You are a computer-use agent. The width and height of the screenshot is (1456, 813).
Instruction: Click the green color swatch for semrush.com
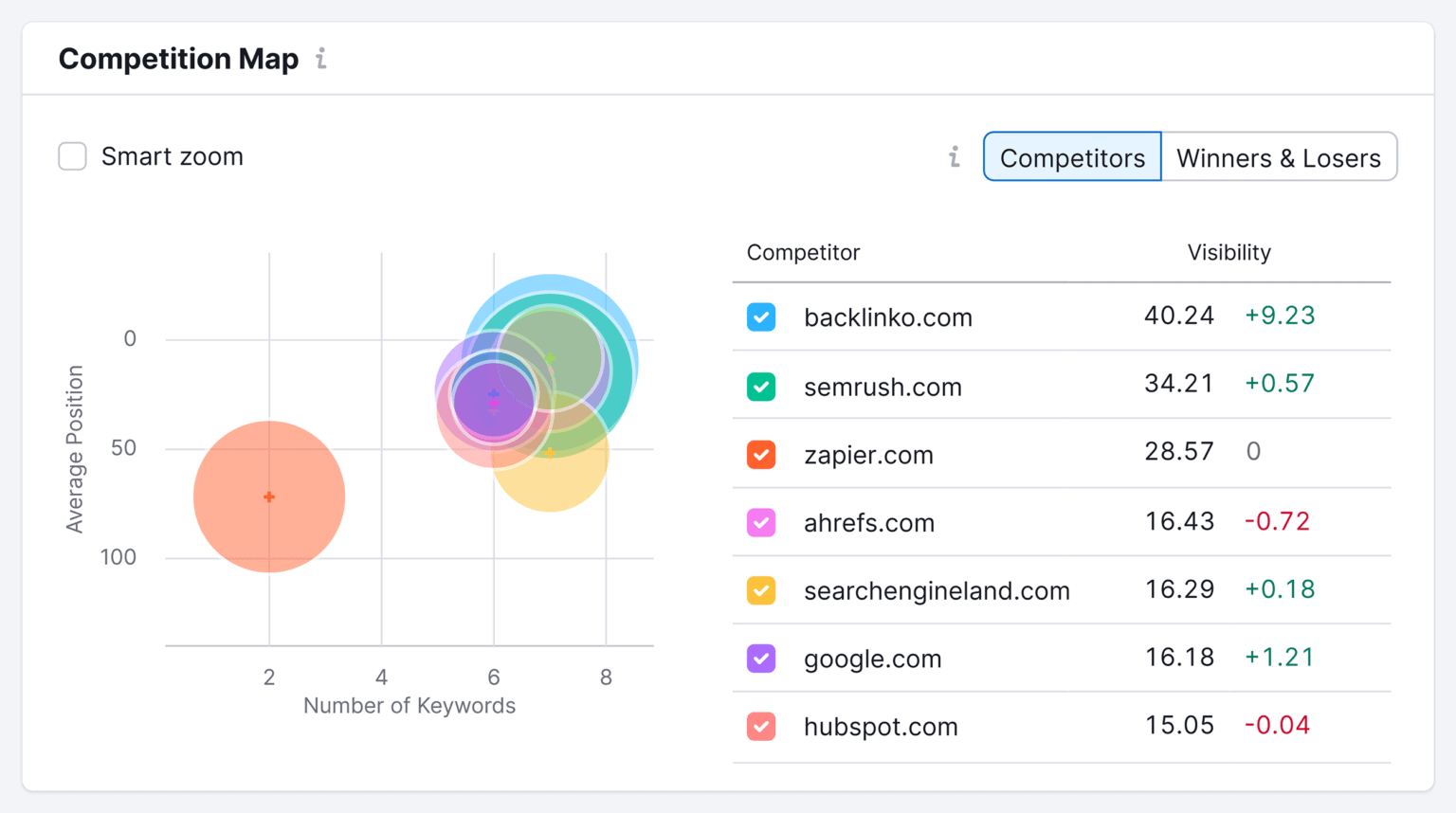tap(761, 387)
